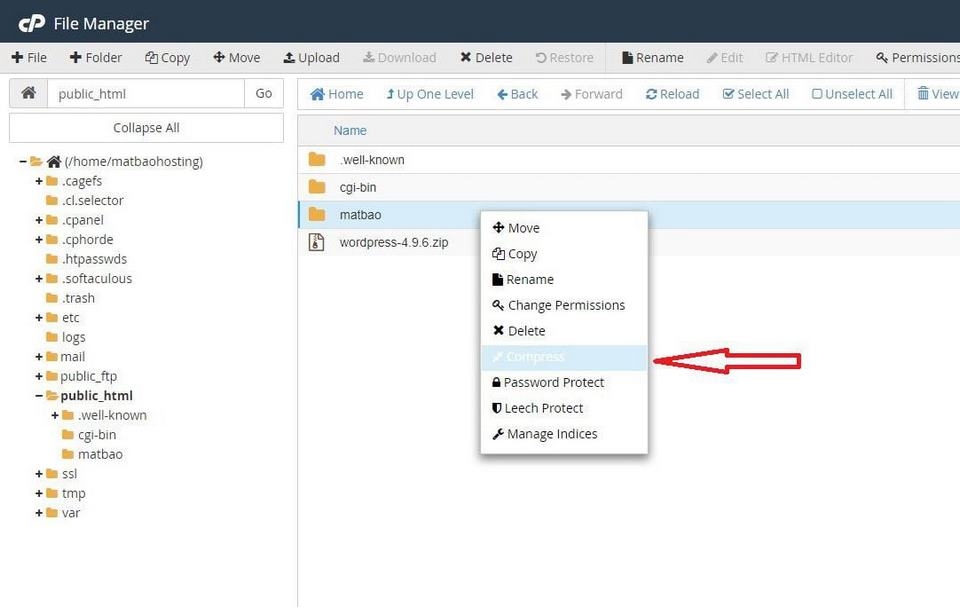The image size is (960, 607).
Task: Click the cPanel logo icon
Action: point(31,23)
